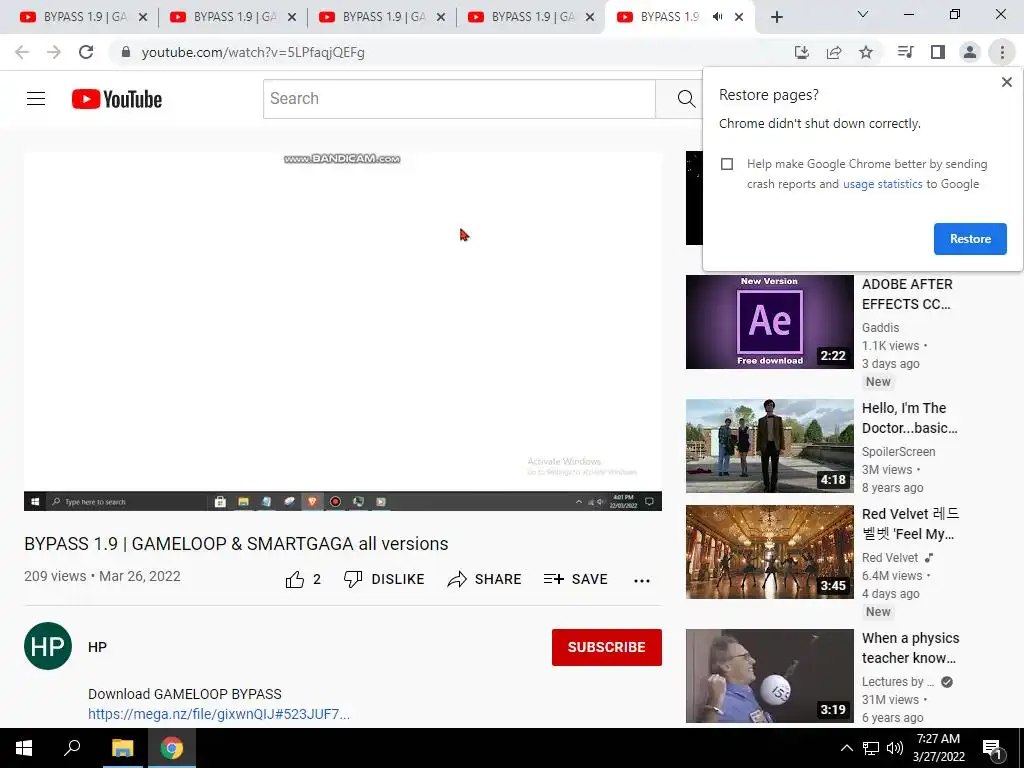Open the taskbar clock and date
Image resolution: width=1024 pixels, height=768 pixels.
tap(938, 748)
